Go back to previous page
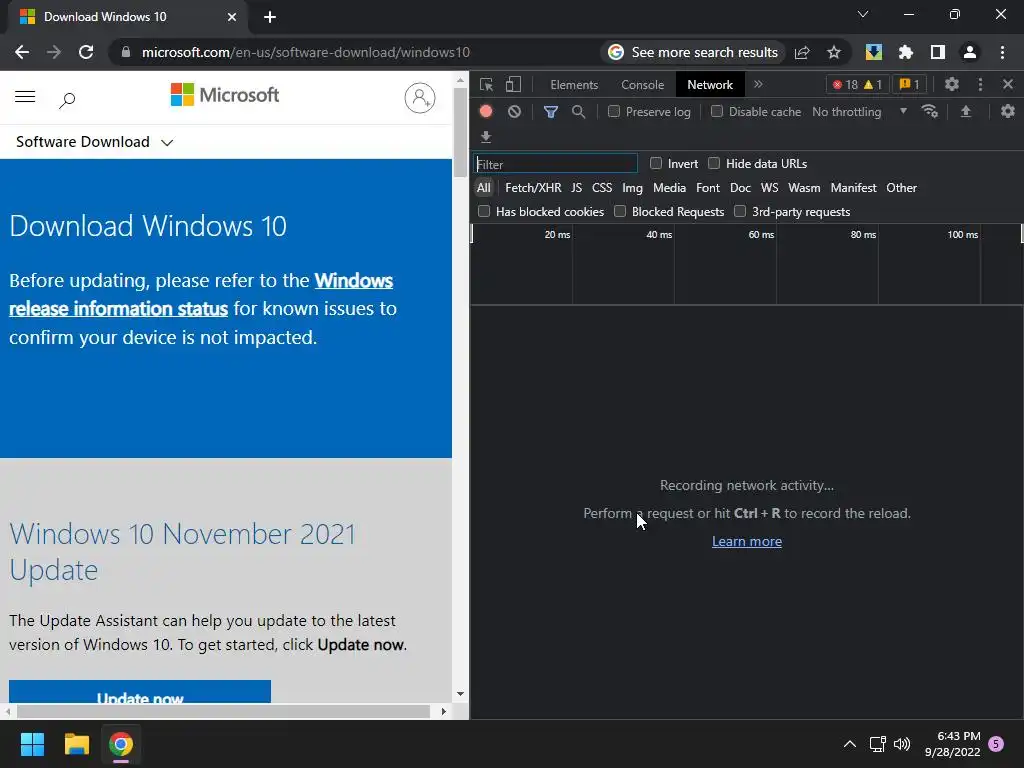 click(x=22, y=52)
